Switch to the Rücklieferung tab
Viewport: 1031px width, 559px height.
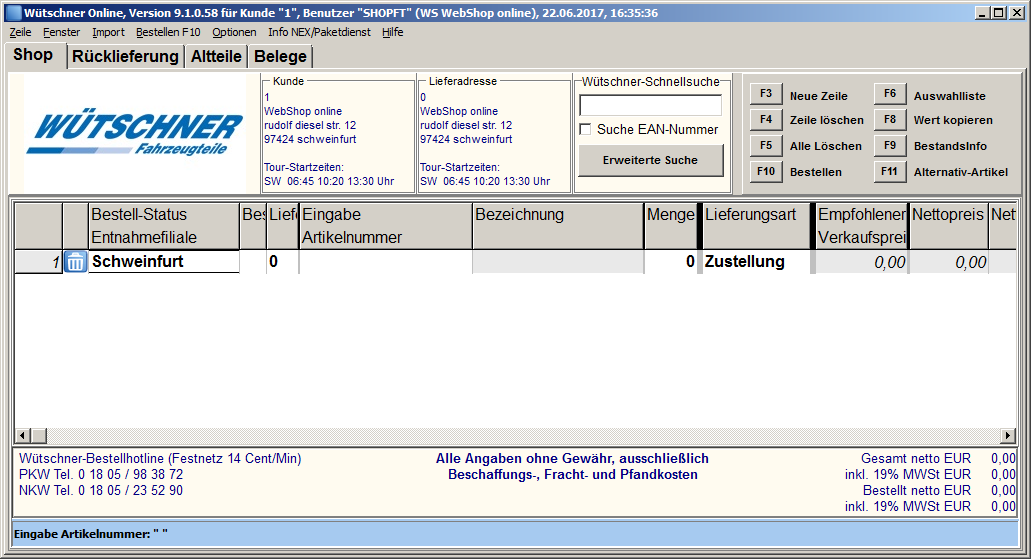point(125,57)
